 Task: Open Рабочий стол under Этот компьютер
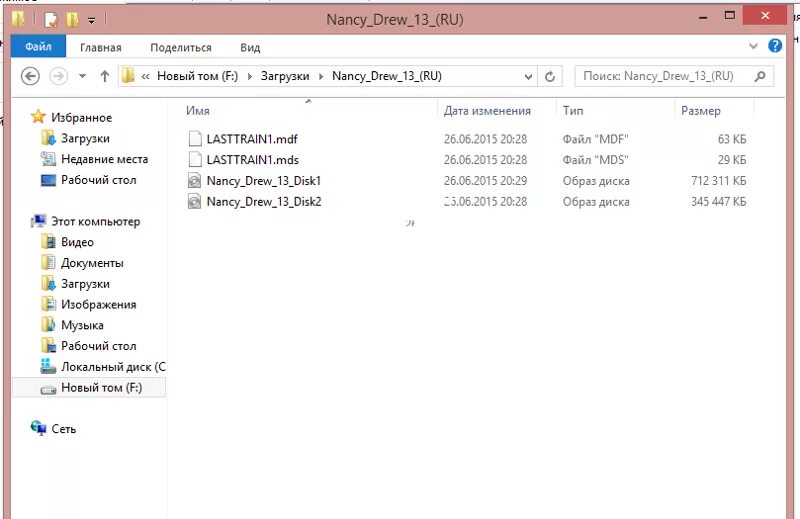98,346
